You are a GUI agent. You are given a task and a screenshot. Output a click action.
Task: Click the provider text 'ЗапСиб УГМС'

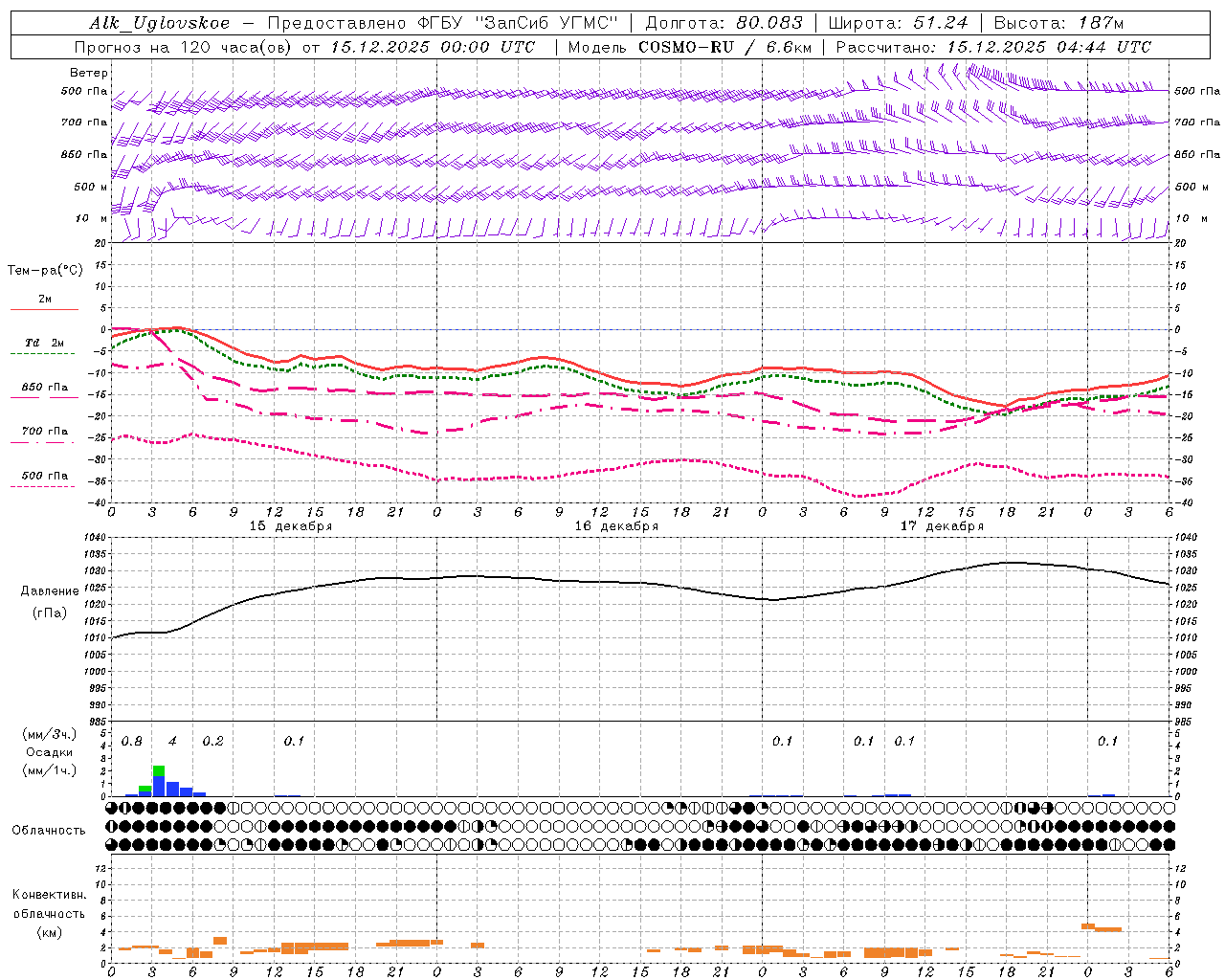coord(546,23)
